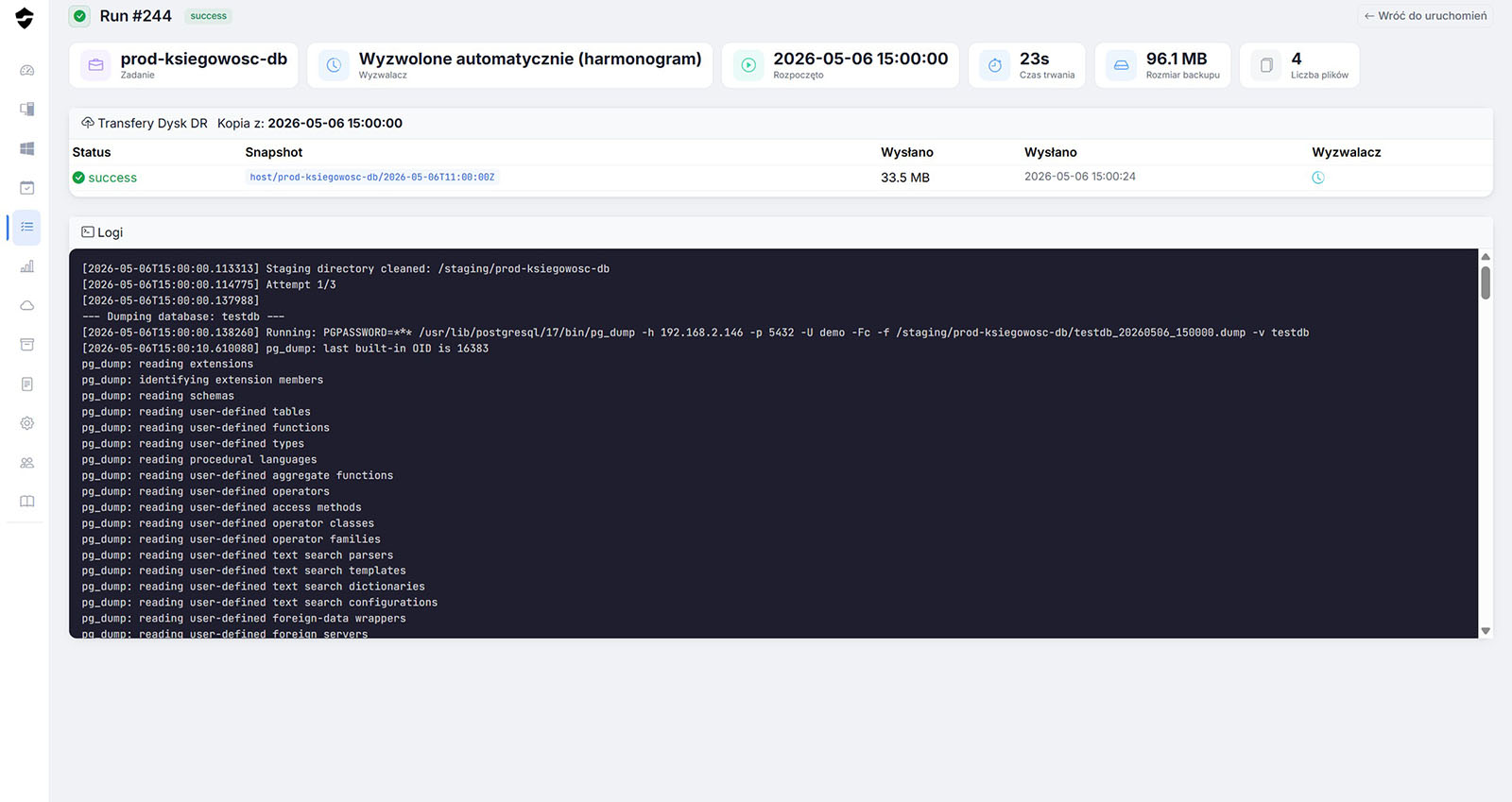Screen dimensions: 1512x802
Task: Click the log scrollbar thumb
Action: tap(1486, 282)
